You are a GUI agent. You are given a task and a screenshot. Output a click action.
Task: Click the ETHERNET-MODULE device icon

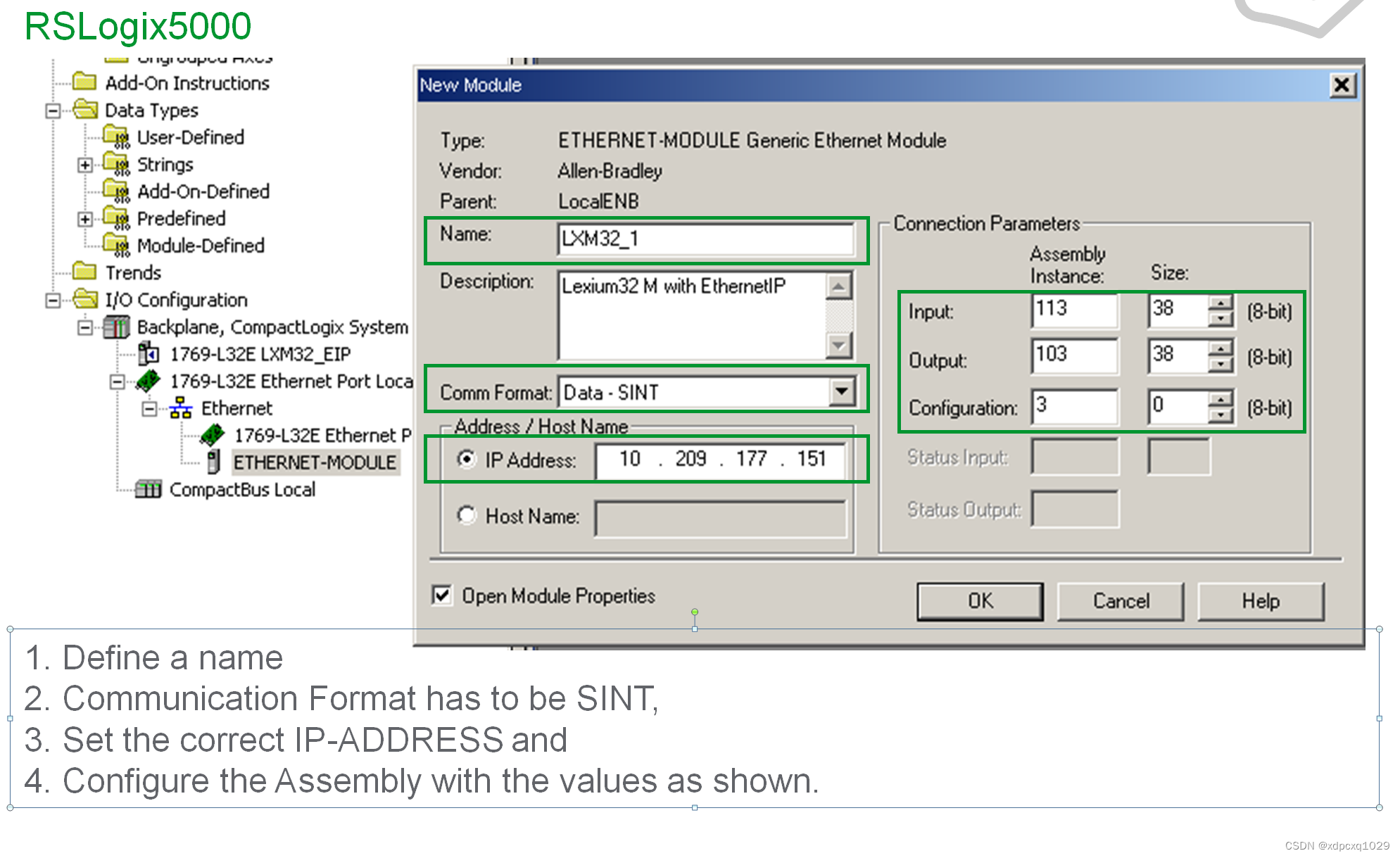(214, 462)
